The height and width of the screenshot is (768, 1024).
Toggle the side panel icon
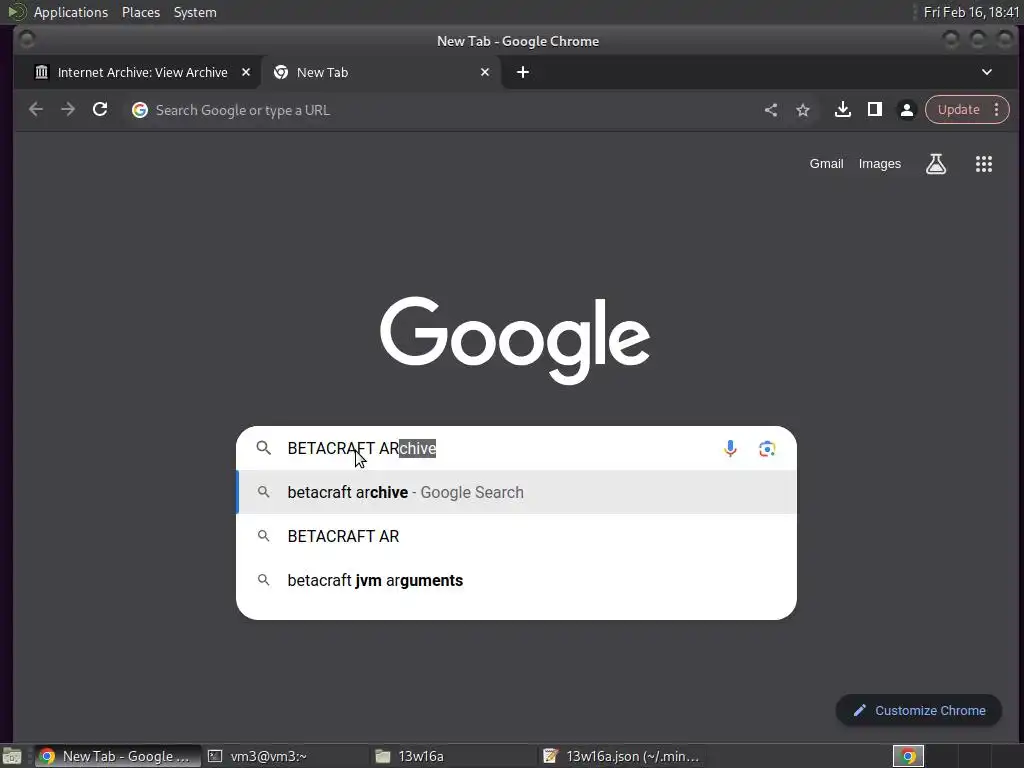point(874,110)
